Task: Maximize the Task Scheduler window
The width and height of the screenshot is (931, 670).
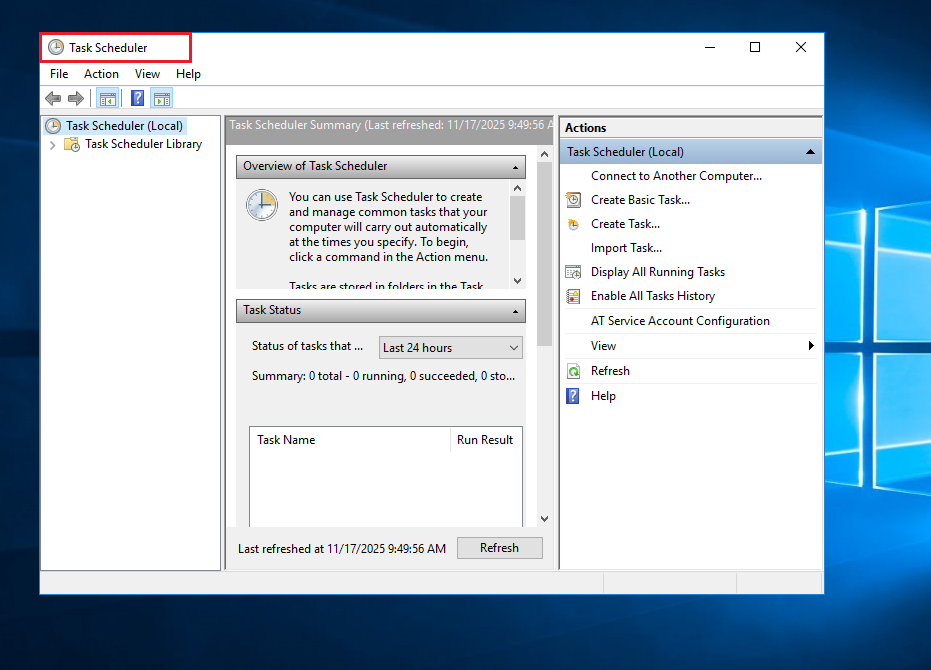Action: click(755, 48)
